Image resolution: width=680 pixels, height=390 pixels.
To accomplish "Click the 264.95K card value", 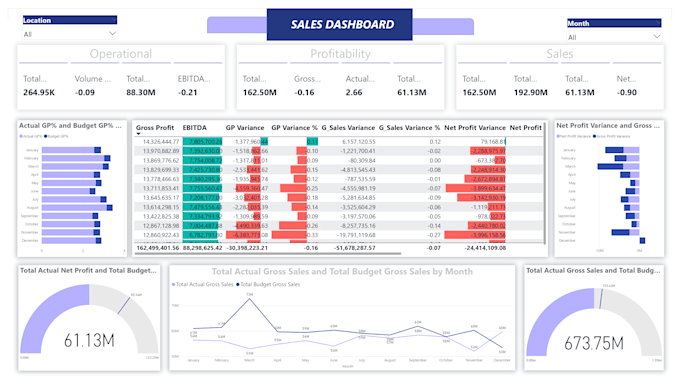I will click(39, 92).
